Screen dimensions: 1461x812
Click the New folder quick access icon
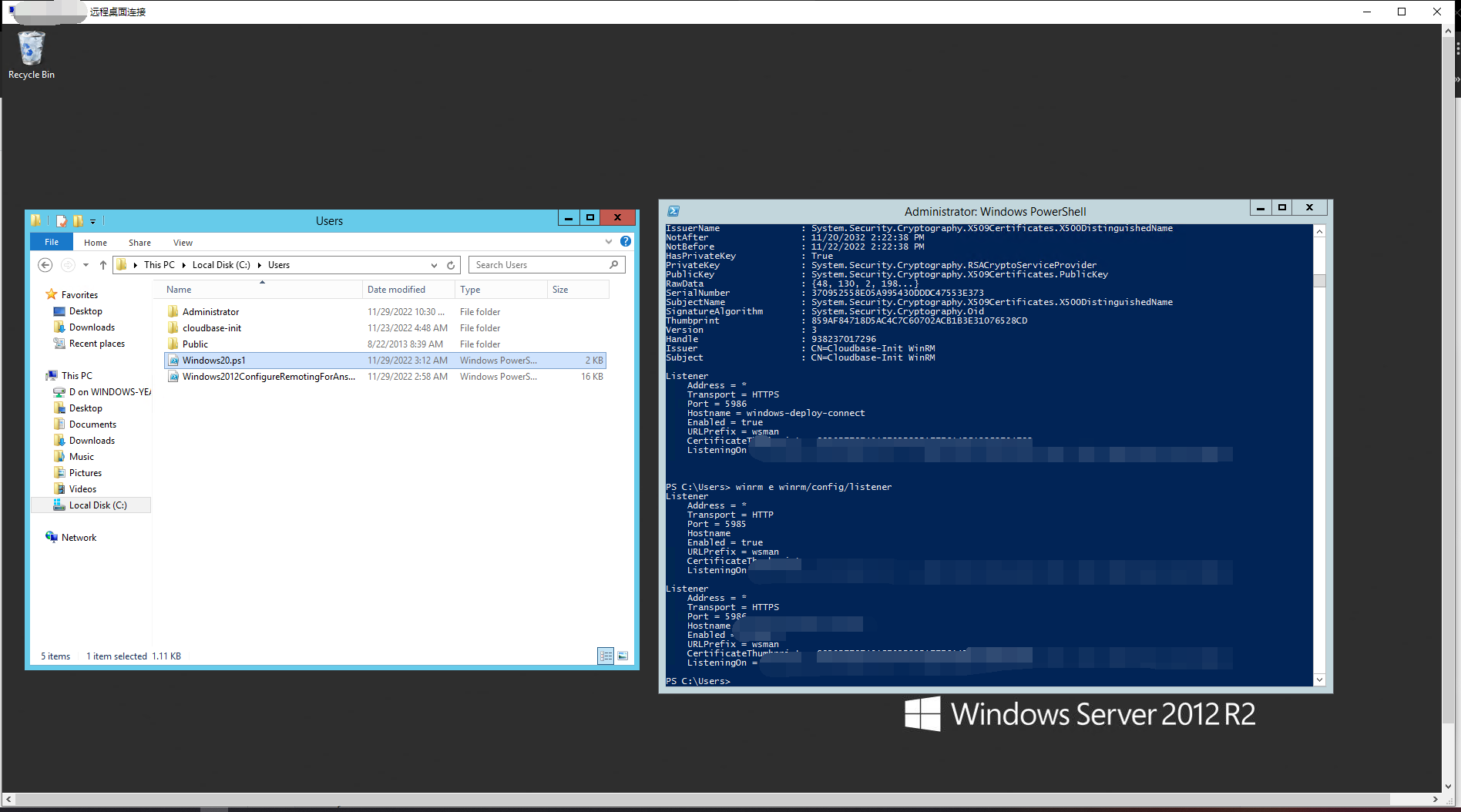(78, 221)
